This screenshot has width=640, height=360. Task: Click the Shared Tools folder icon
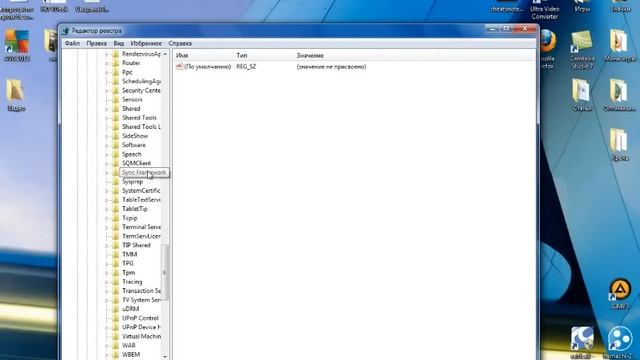(x=116, y=118)
